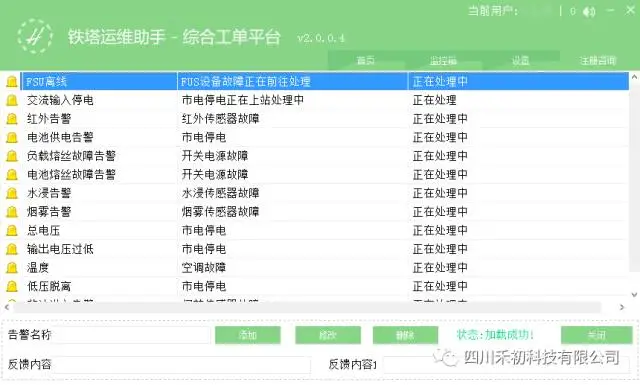Select the 温度 cell
The height and width of the screenshot is (385, 640).
coord(38,268)
